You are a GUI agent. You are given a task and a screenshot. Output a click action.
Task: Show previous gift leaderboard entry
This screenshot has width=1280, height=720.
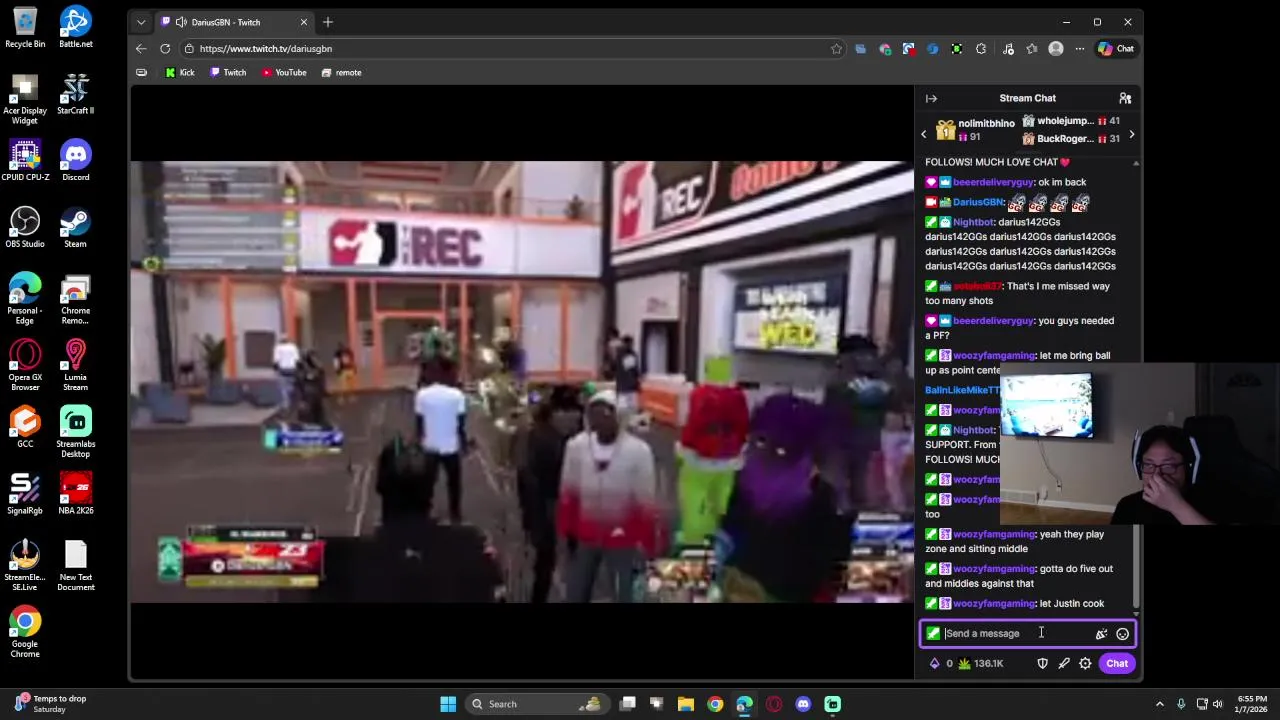[x=924, y=134]
